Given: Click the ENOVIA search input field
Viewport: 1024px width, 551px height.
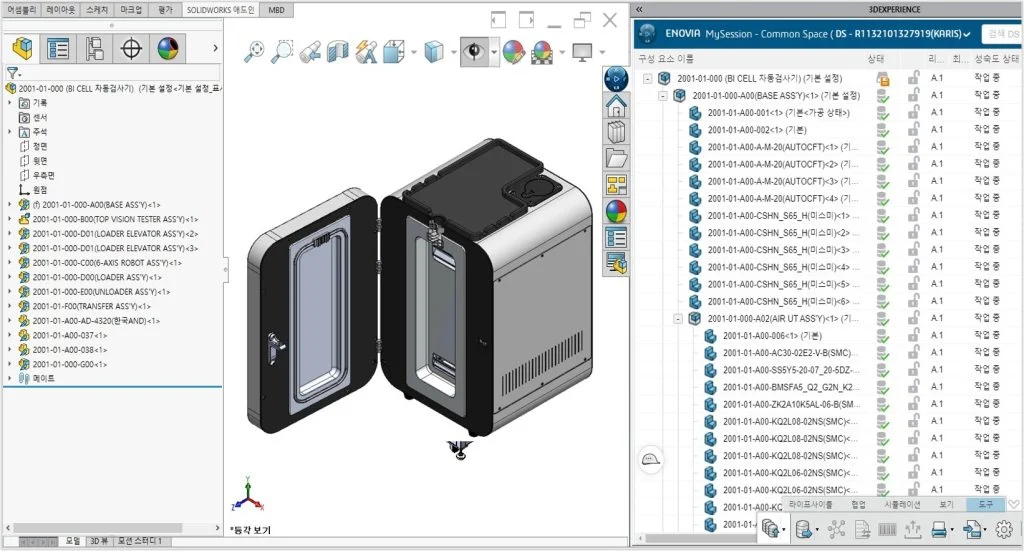Looking at the screenshot, I should pyautogui.click(x=1002, y=34).
